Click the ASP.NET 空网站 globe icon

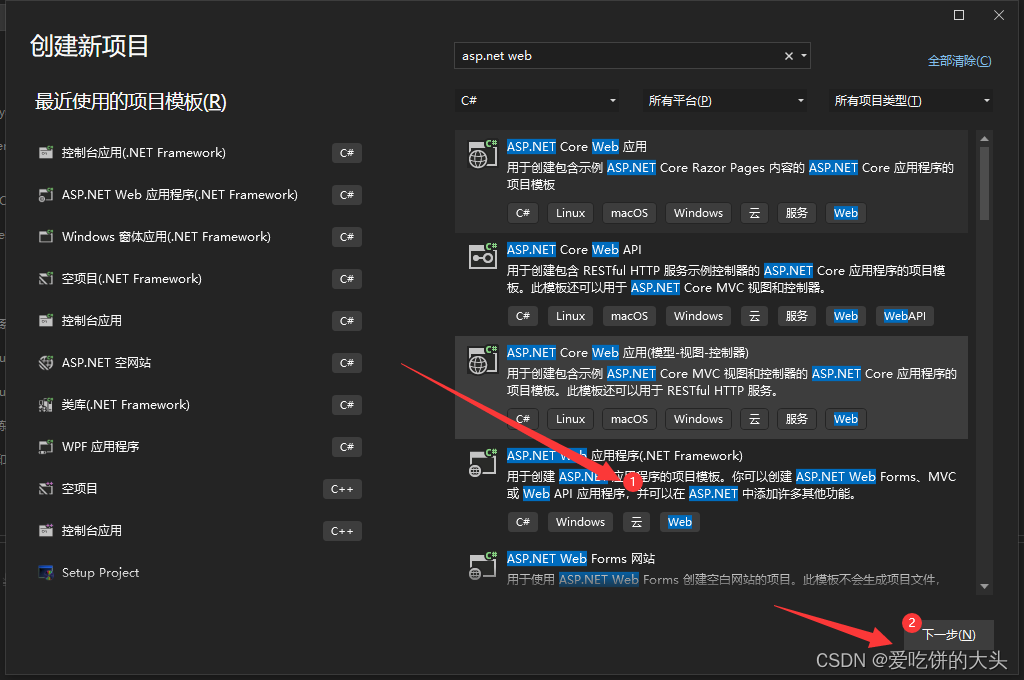(46, 363)
